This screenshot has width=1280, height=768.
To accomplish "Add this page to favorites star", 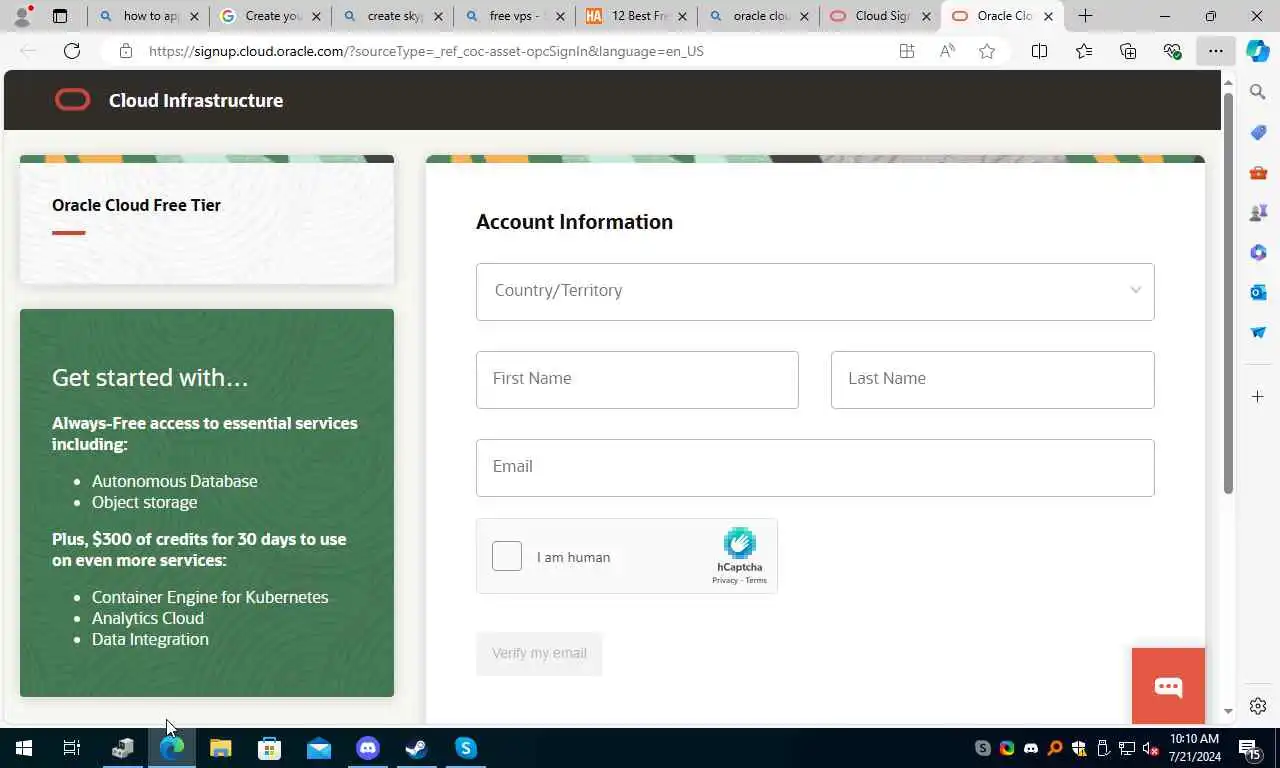I will (987, 51).
